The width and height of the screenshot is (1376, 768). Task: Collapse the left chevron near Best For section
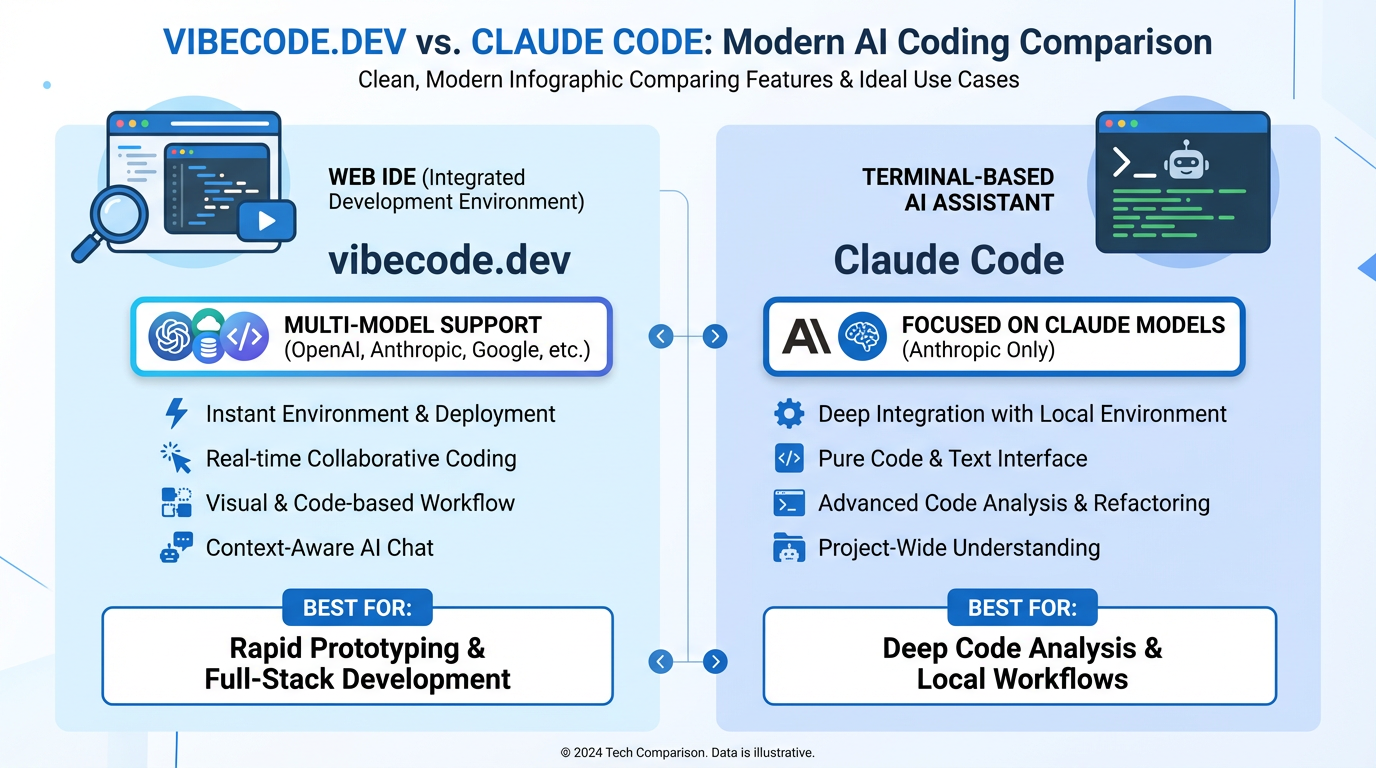(x=660, y=661)
